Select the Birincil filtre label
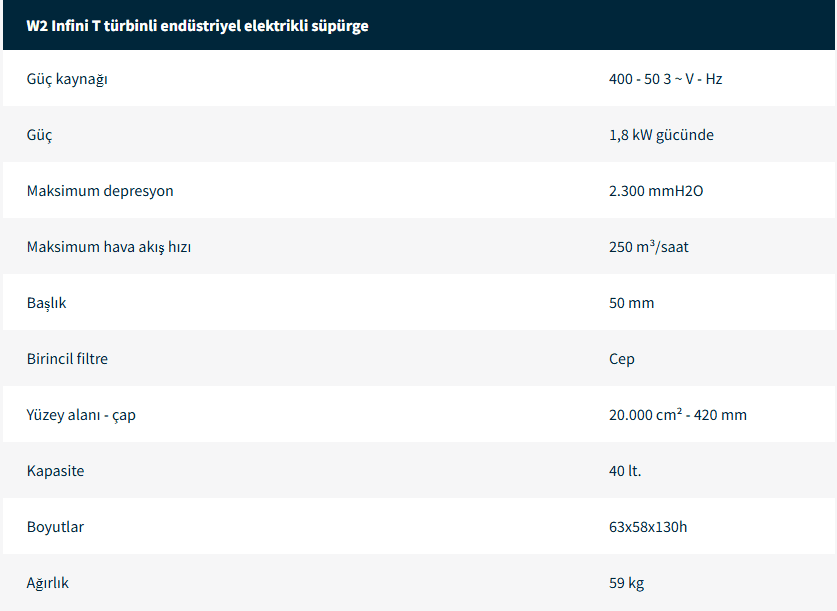The image size is (837, 611). pos(67,359)
